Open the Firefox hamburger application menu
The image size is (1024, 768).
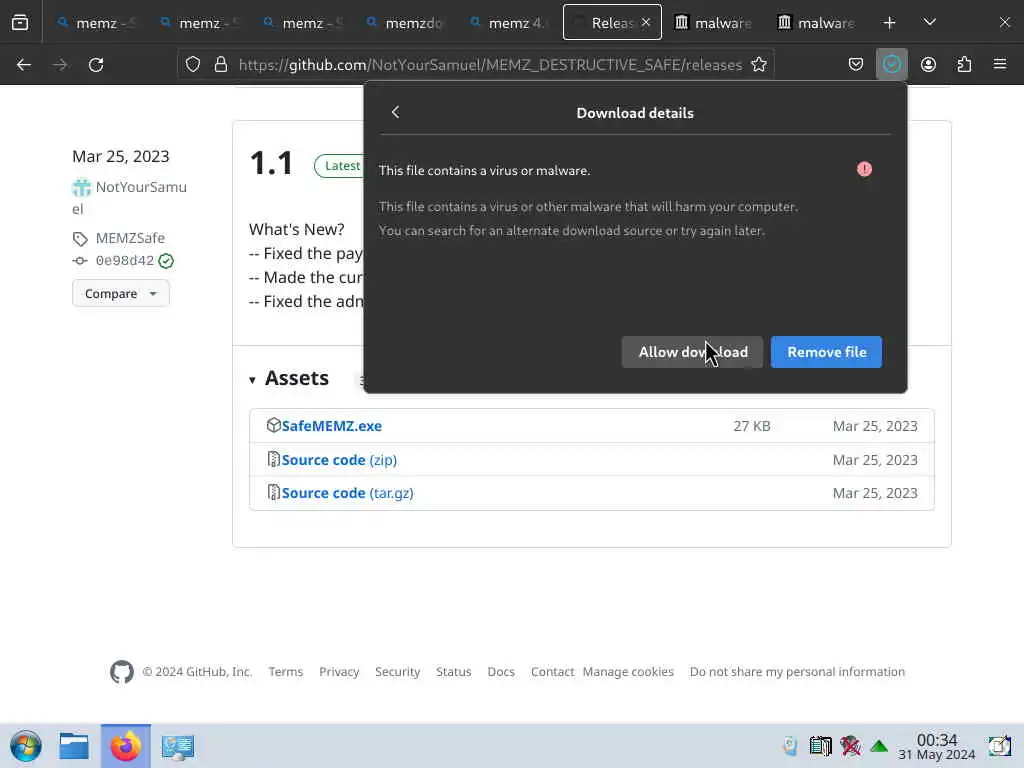[x=1000, y=64]
